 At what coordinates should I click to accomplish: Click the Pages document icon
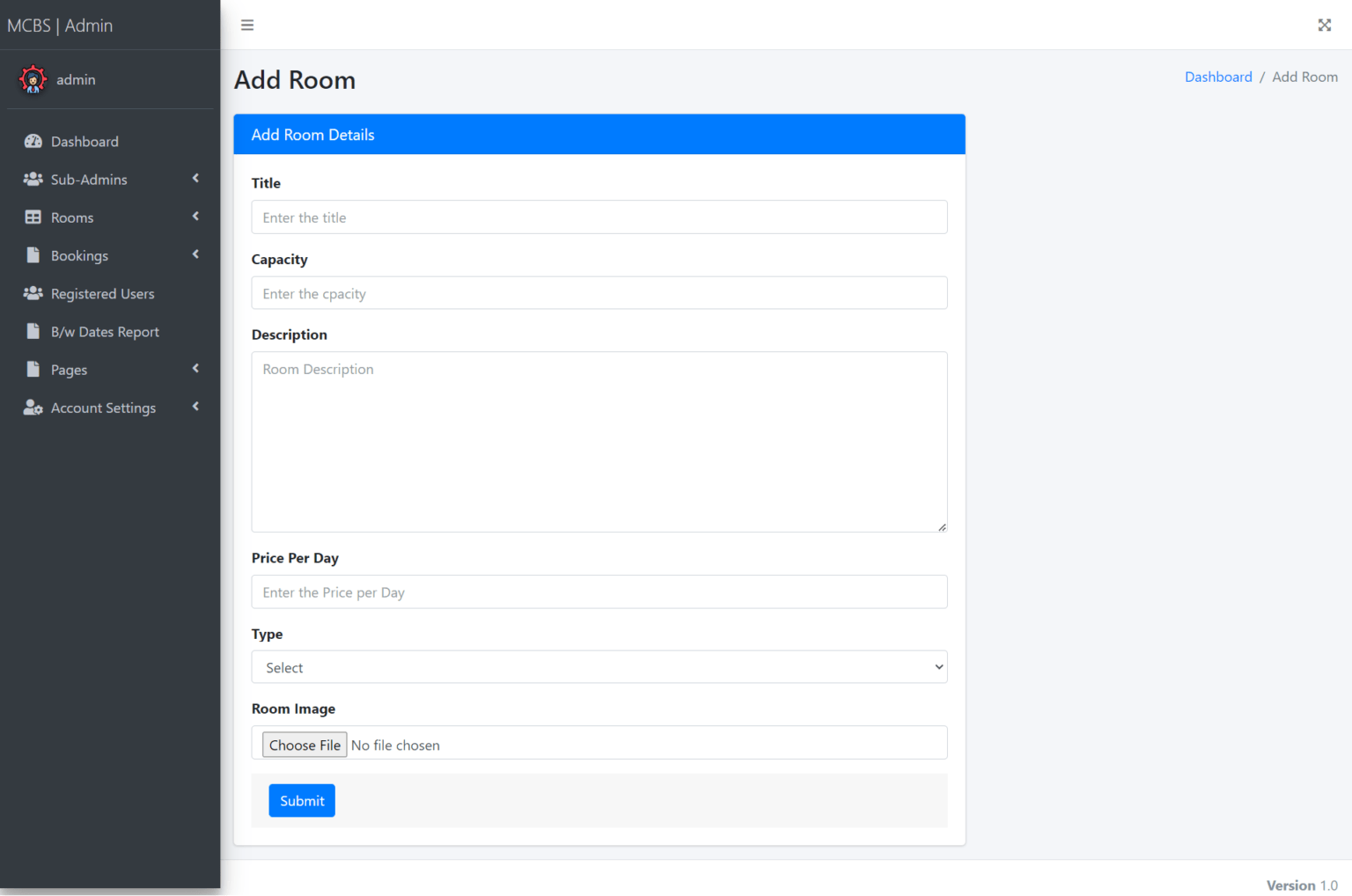pos(33,369)
